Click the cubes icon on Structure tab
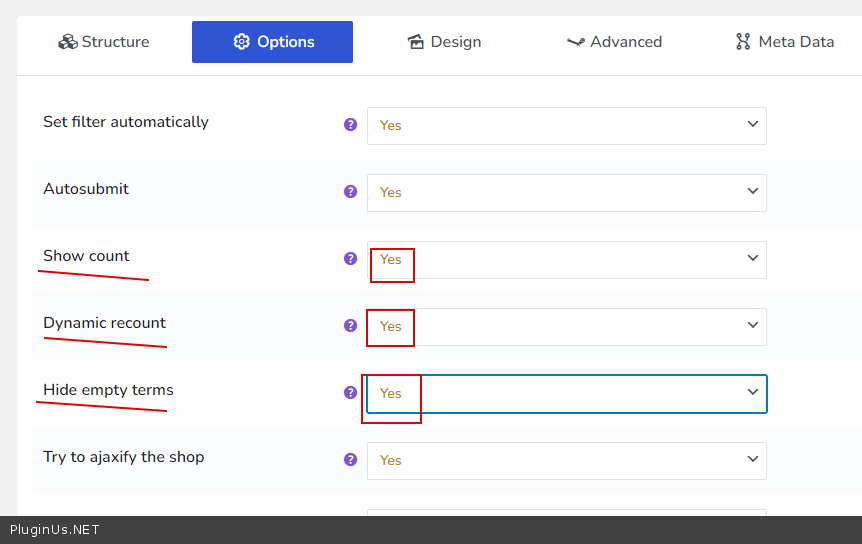 click(67, 42)
